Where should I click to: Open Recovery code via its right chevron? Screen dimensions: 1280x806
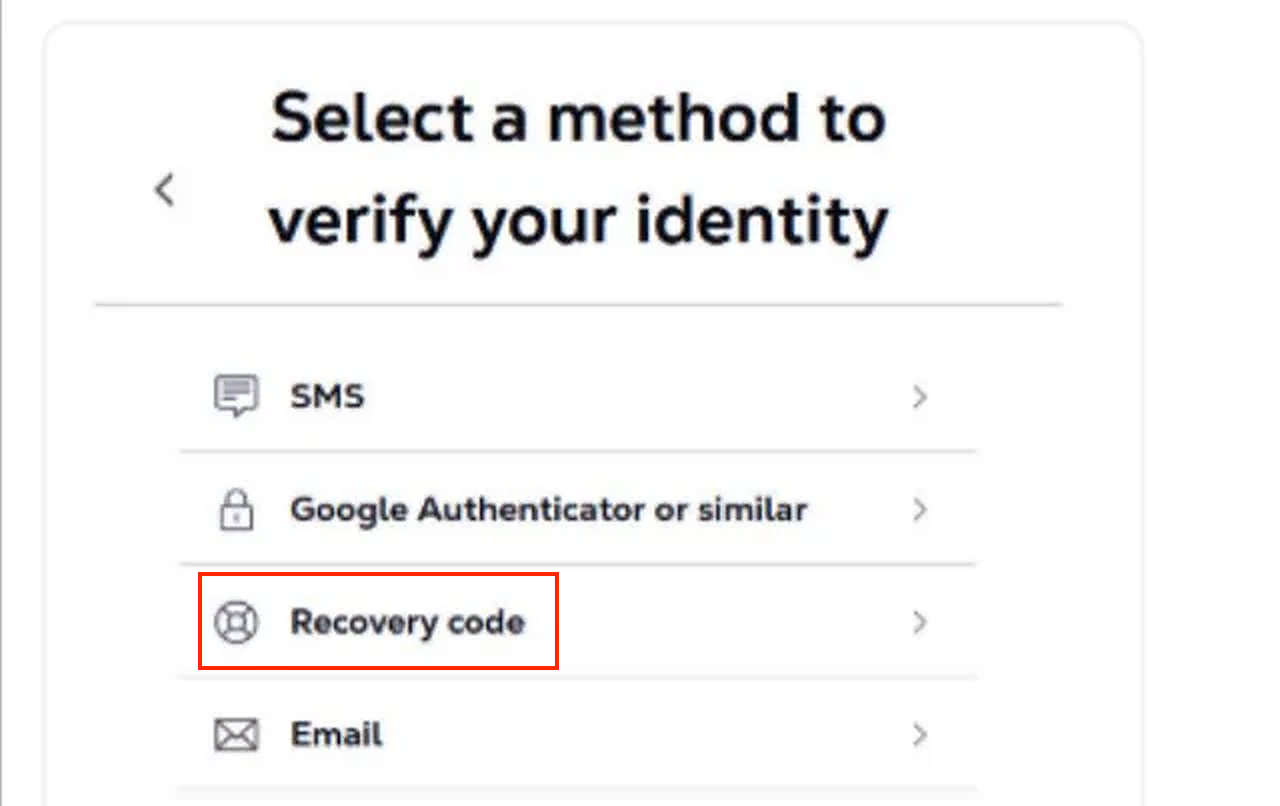920,623
